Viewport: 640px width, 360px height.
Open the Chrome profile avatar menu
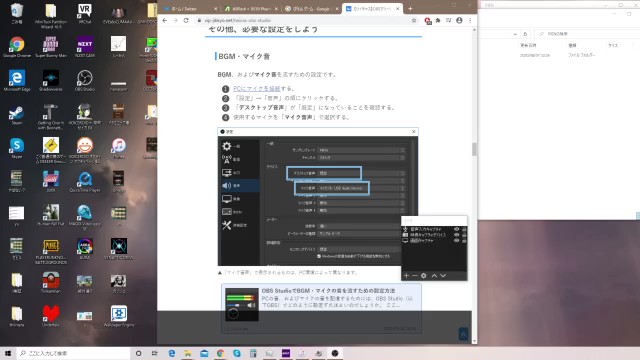[x=459, y=20]
